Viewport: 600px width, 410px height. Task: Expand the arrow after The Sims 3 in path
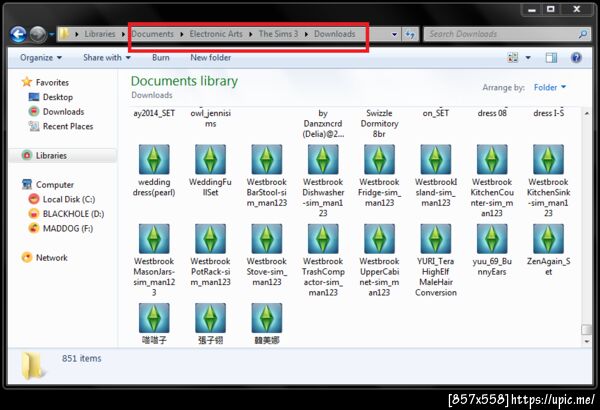(x=307, y=34)
